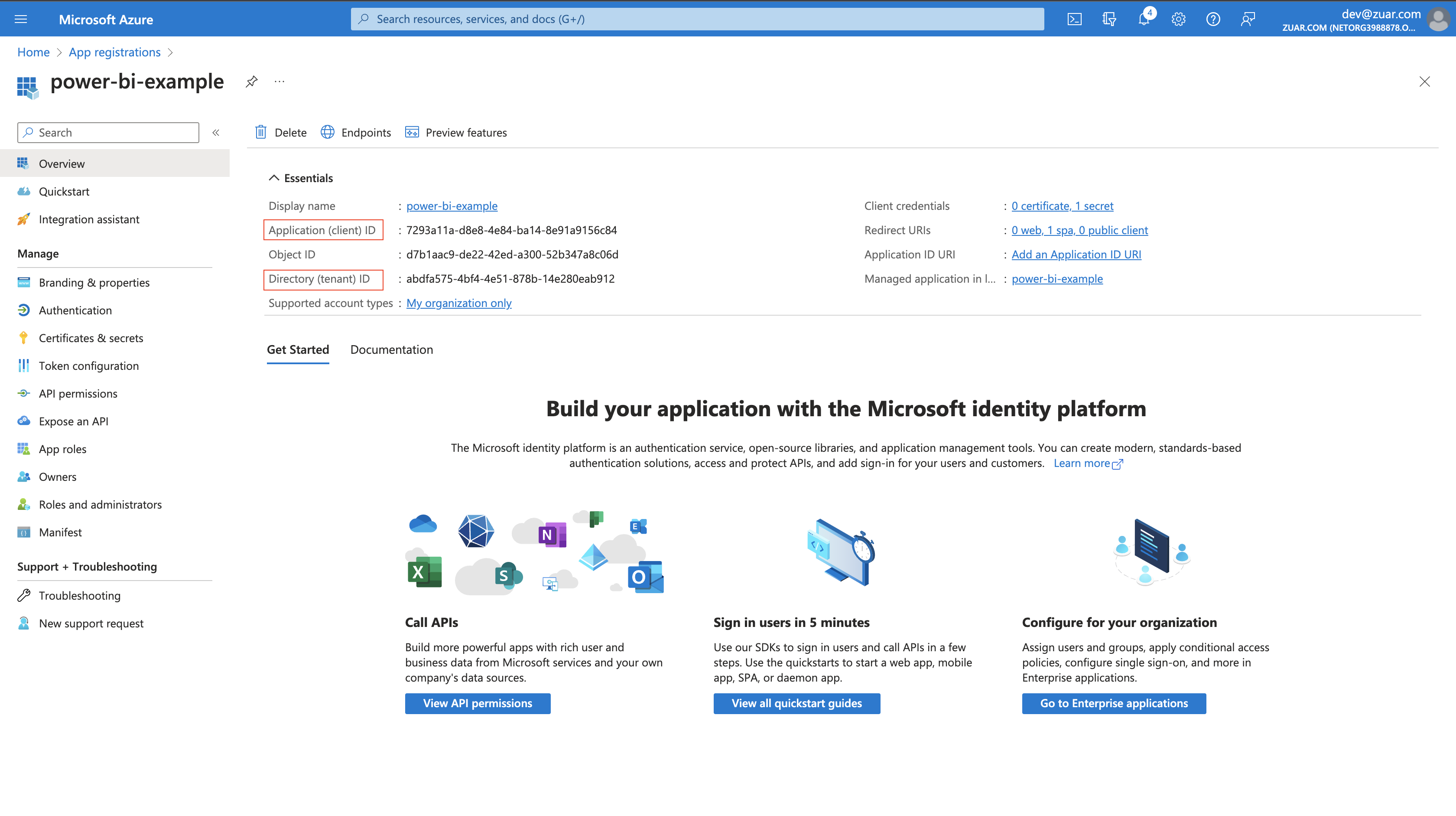Click View all quickstart guides button
The width and height of the screenshot is (1456, 816).
pyautogui.click(x=796, y=703)
